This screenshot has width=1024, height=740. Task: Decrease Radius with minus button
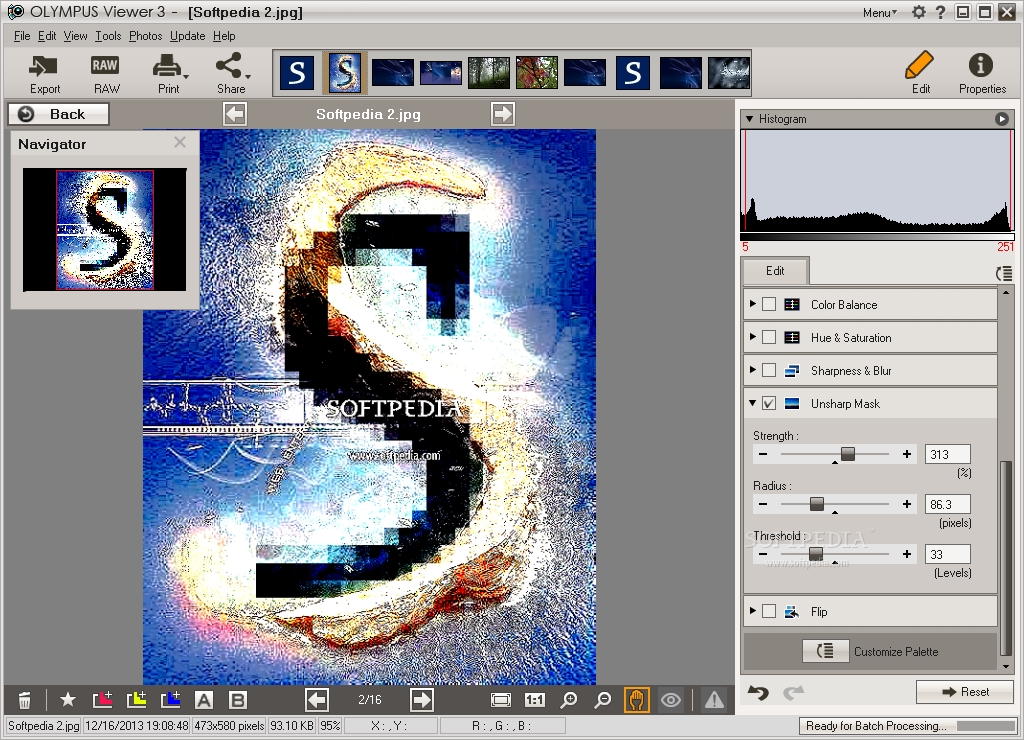pos(763,504)
